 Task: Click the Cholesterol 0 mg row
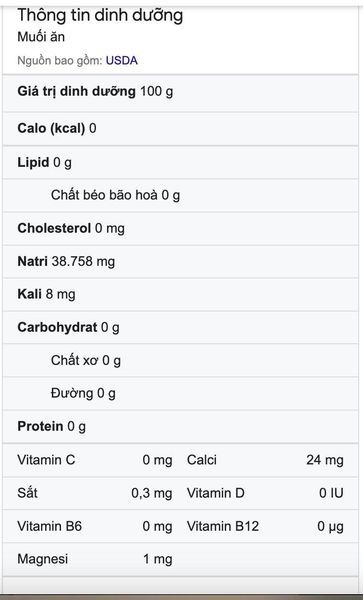pyautogui.click(x=180, y=228)
